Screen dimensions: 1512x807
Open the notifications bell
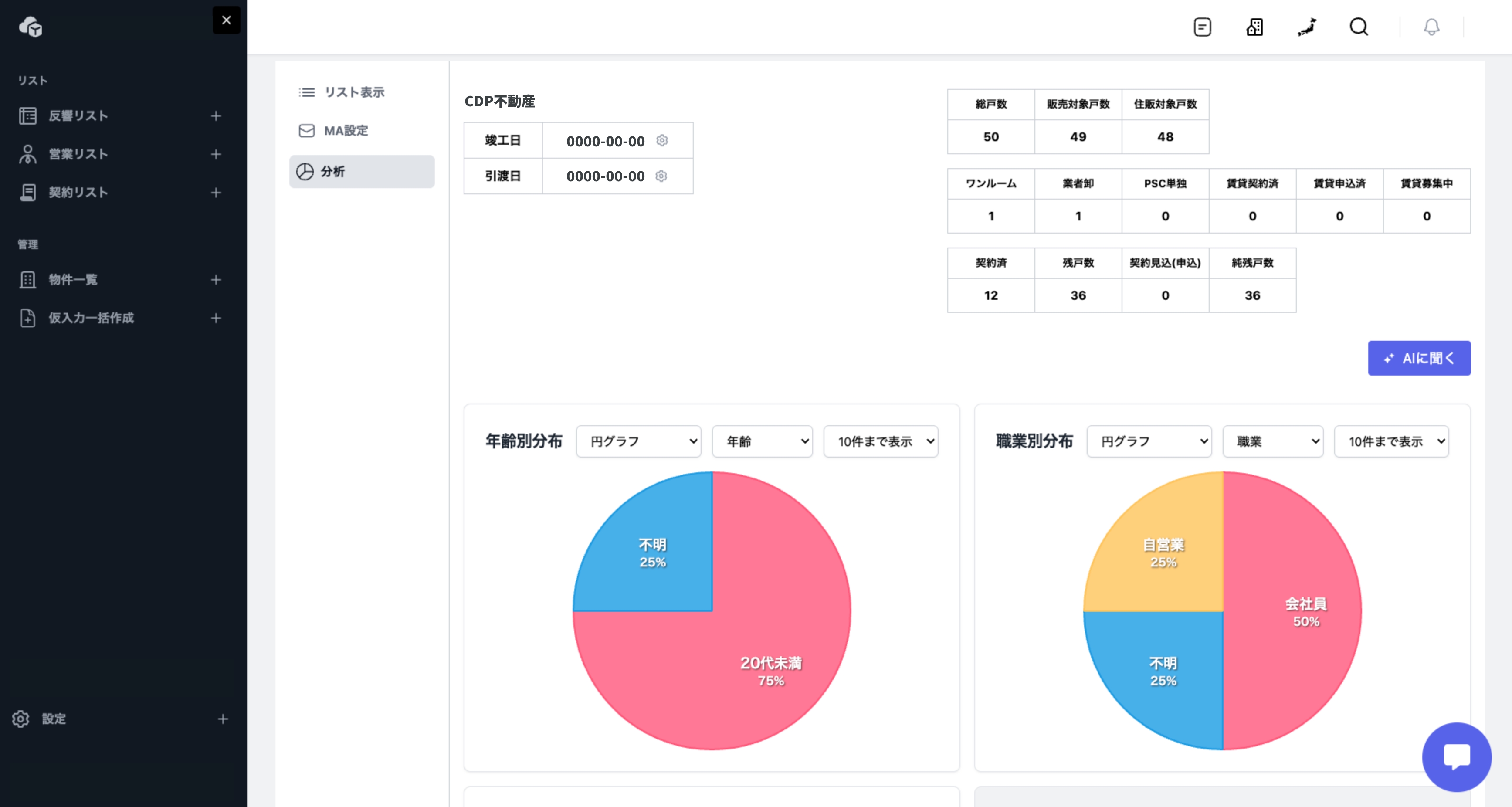click(x=1431, y=27)
